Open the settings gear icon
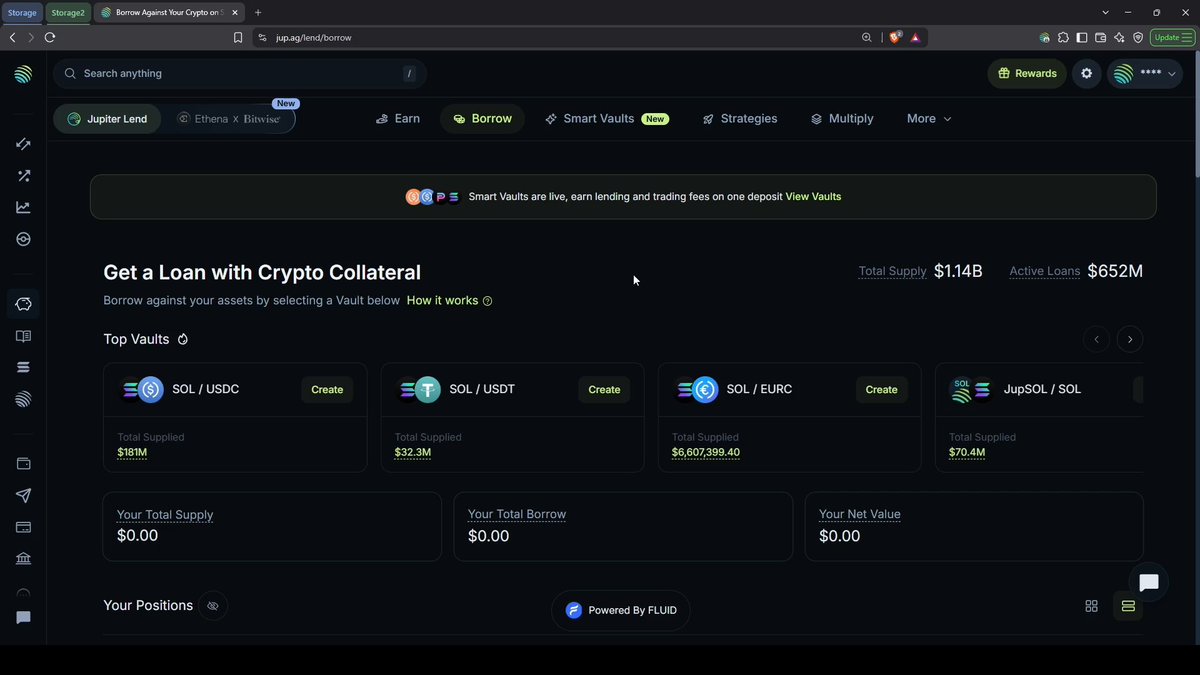This screenshot has height=675, width=1200. click(1087, 73)
